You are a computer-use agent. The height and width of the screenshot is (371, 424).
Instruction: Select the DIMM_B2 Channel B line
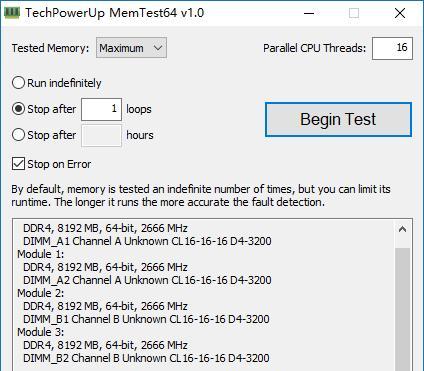pyautogui.click(x=146, y=358)
